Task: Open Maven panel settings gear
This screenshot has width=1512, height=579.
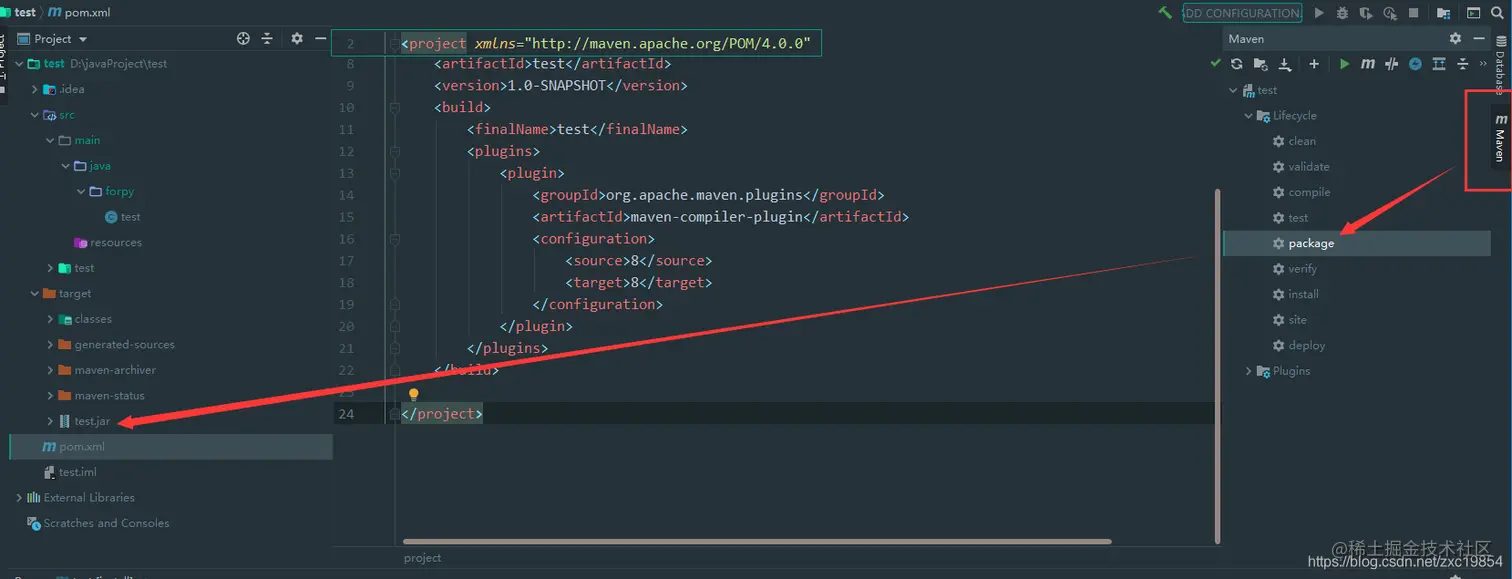Action: coord(1455,39)
